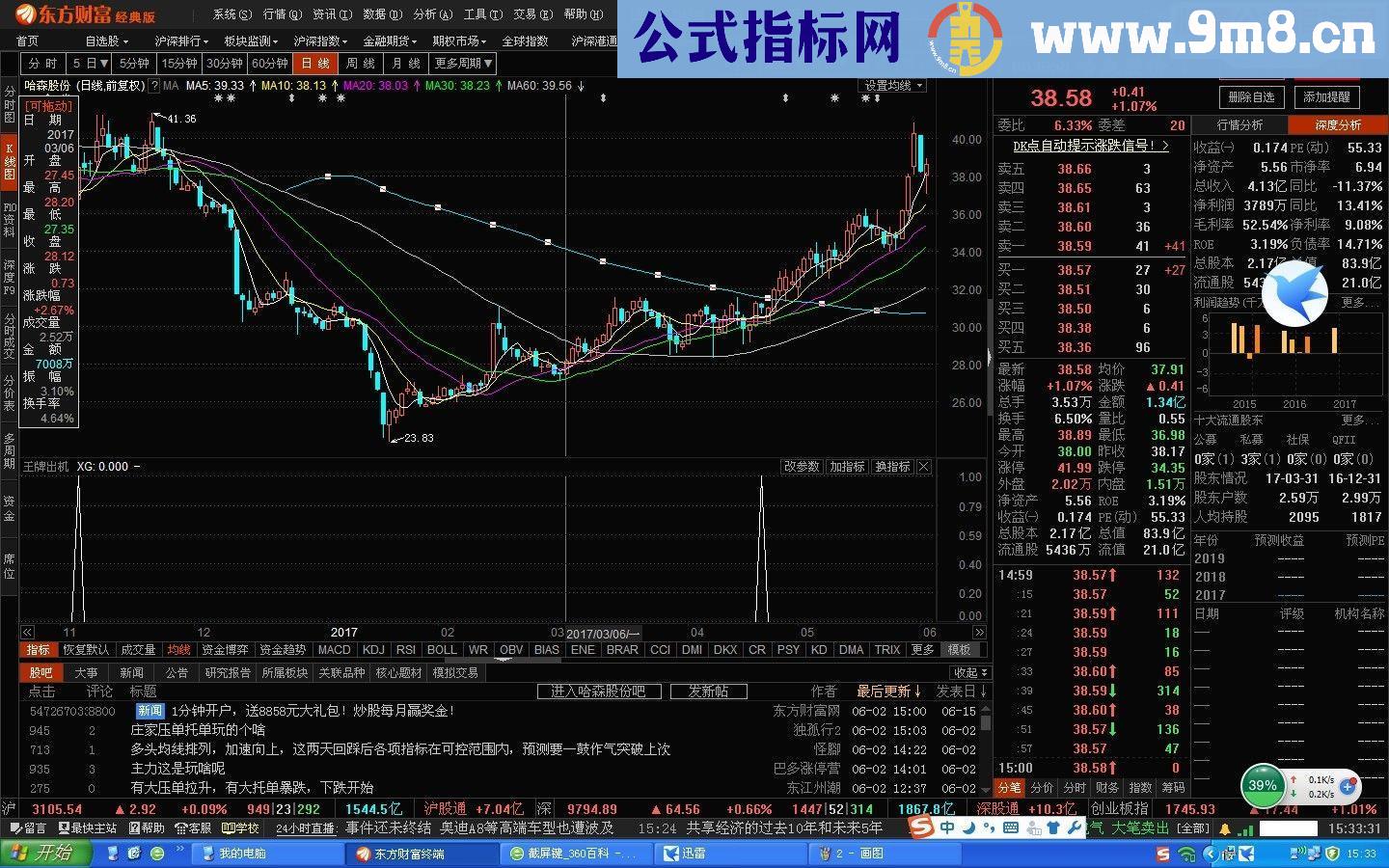The image size is (1389, 868).
Task: Click the green 39% speed ball
Action: tap(1262, 785)
